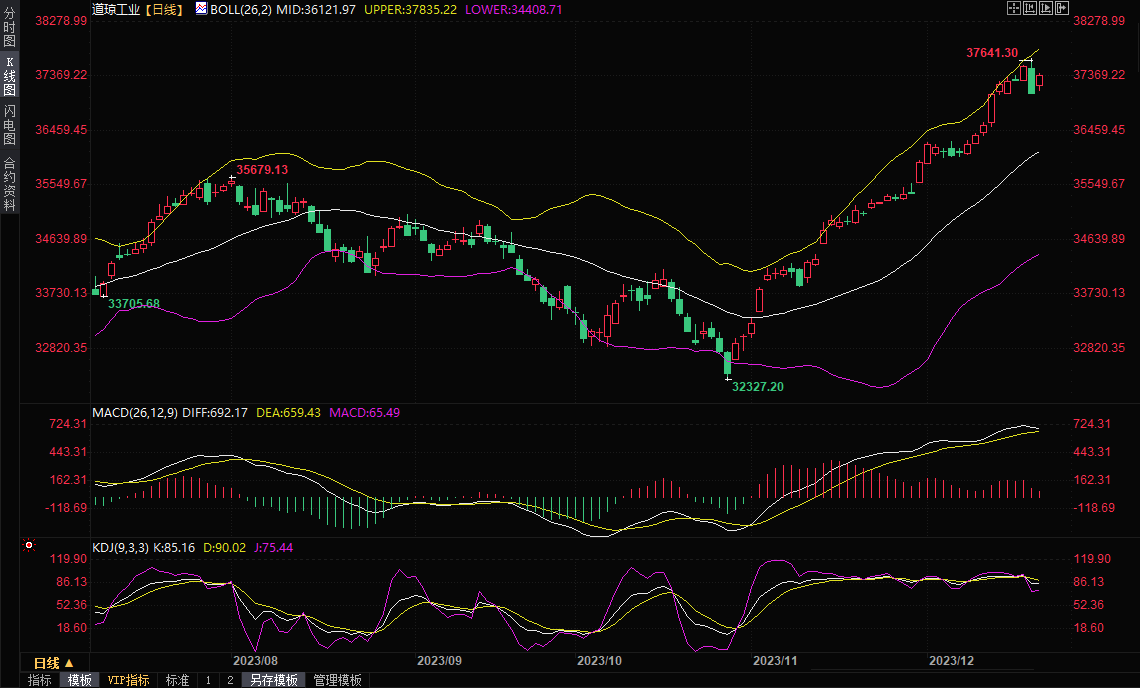Switch to template number 2
Viewport: 1140px width, 688px height.
pyautogui.click(x=230, y=680)
